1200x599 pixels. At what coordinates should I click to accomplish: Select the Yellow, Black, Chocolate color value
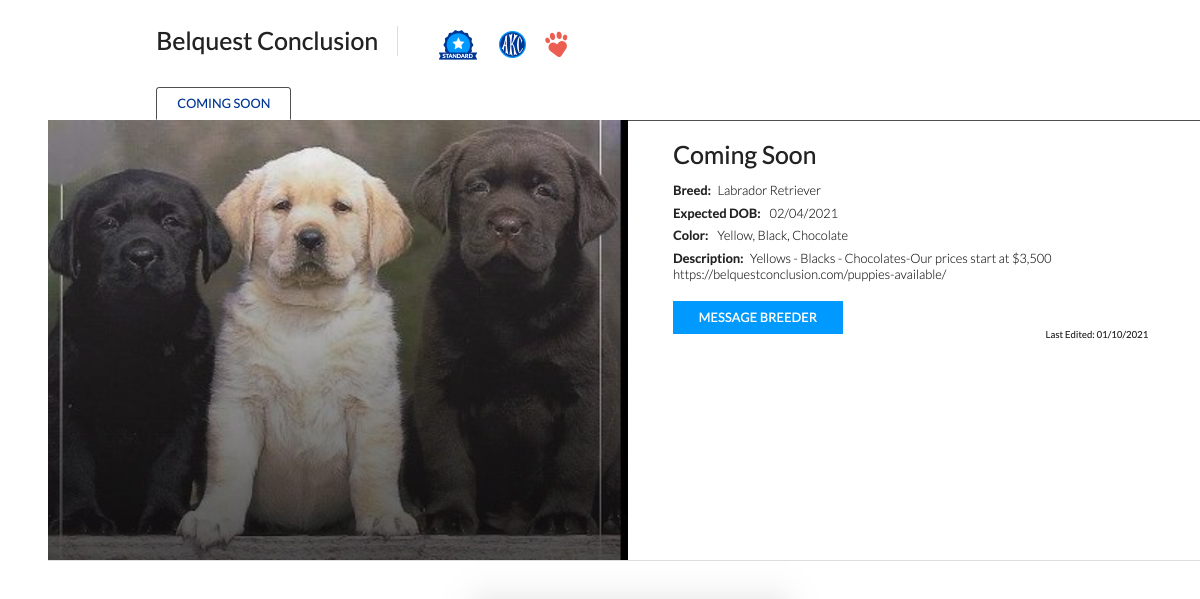[782, 236]
